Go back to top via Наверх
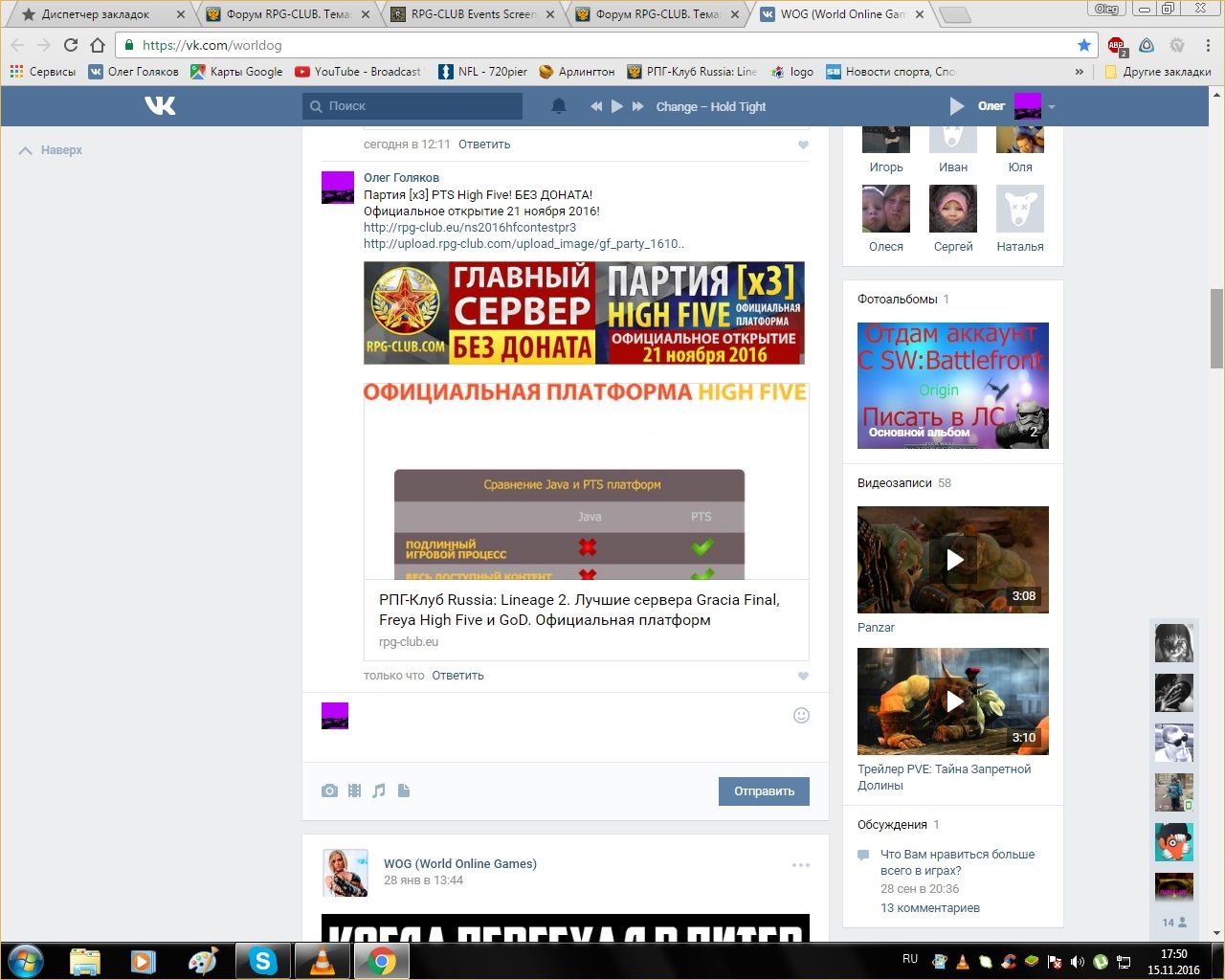This screenshot has width=1225, height=980. (x=52, y=150)
